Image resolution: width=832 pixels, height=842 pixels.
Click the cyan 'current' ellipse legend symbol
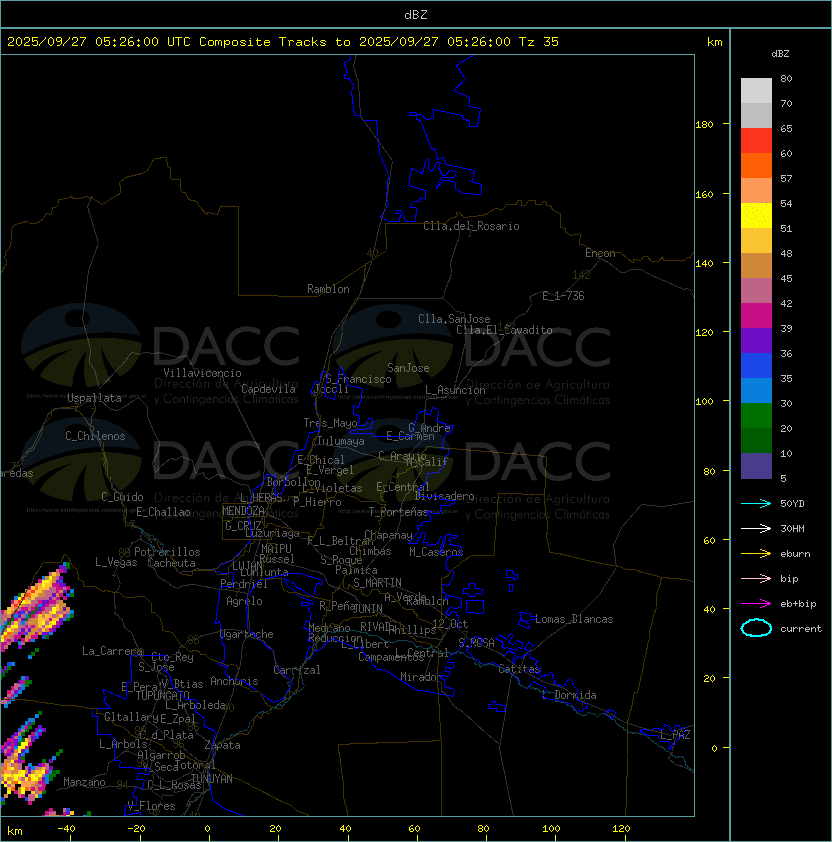click(756, 628)
